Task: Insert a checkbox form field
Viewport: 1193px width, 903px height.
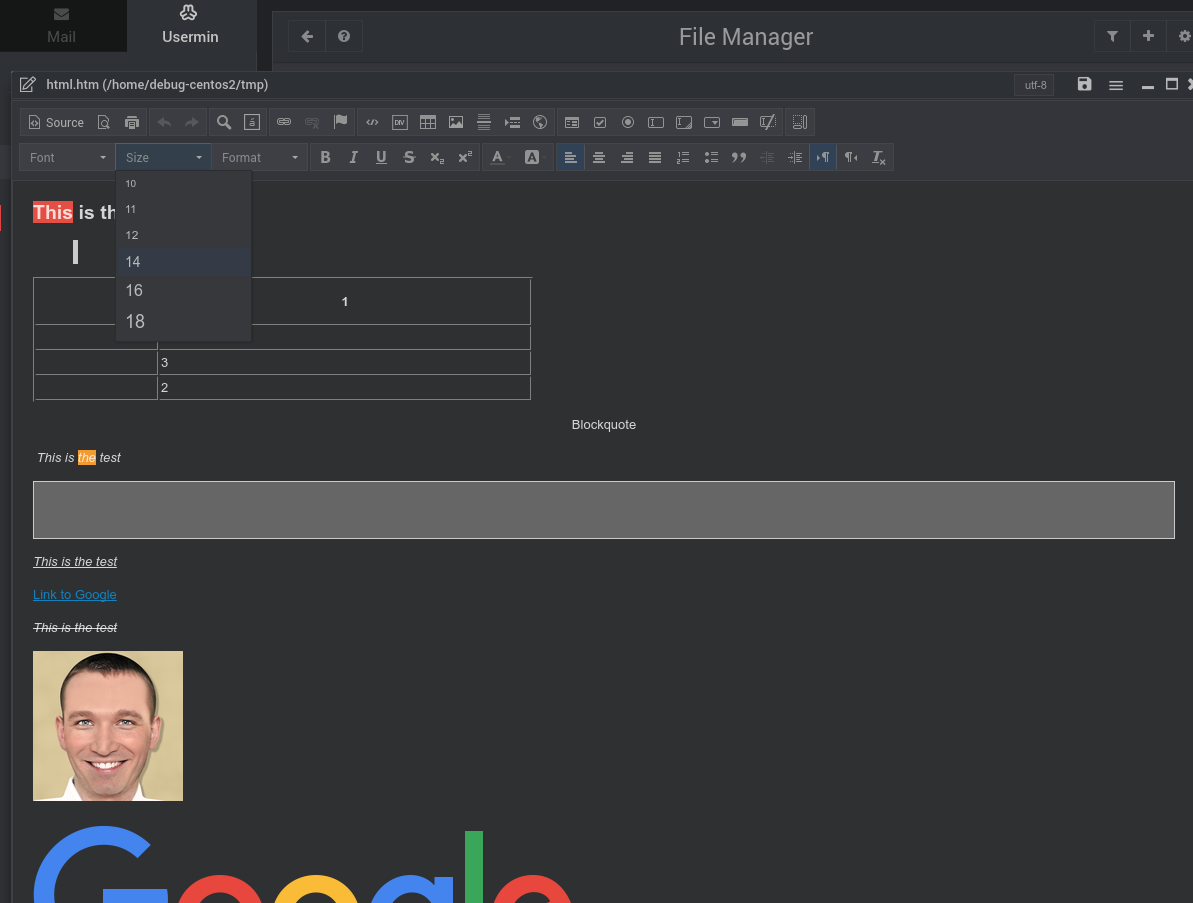Action: (x=600, y=122)
